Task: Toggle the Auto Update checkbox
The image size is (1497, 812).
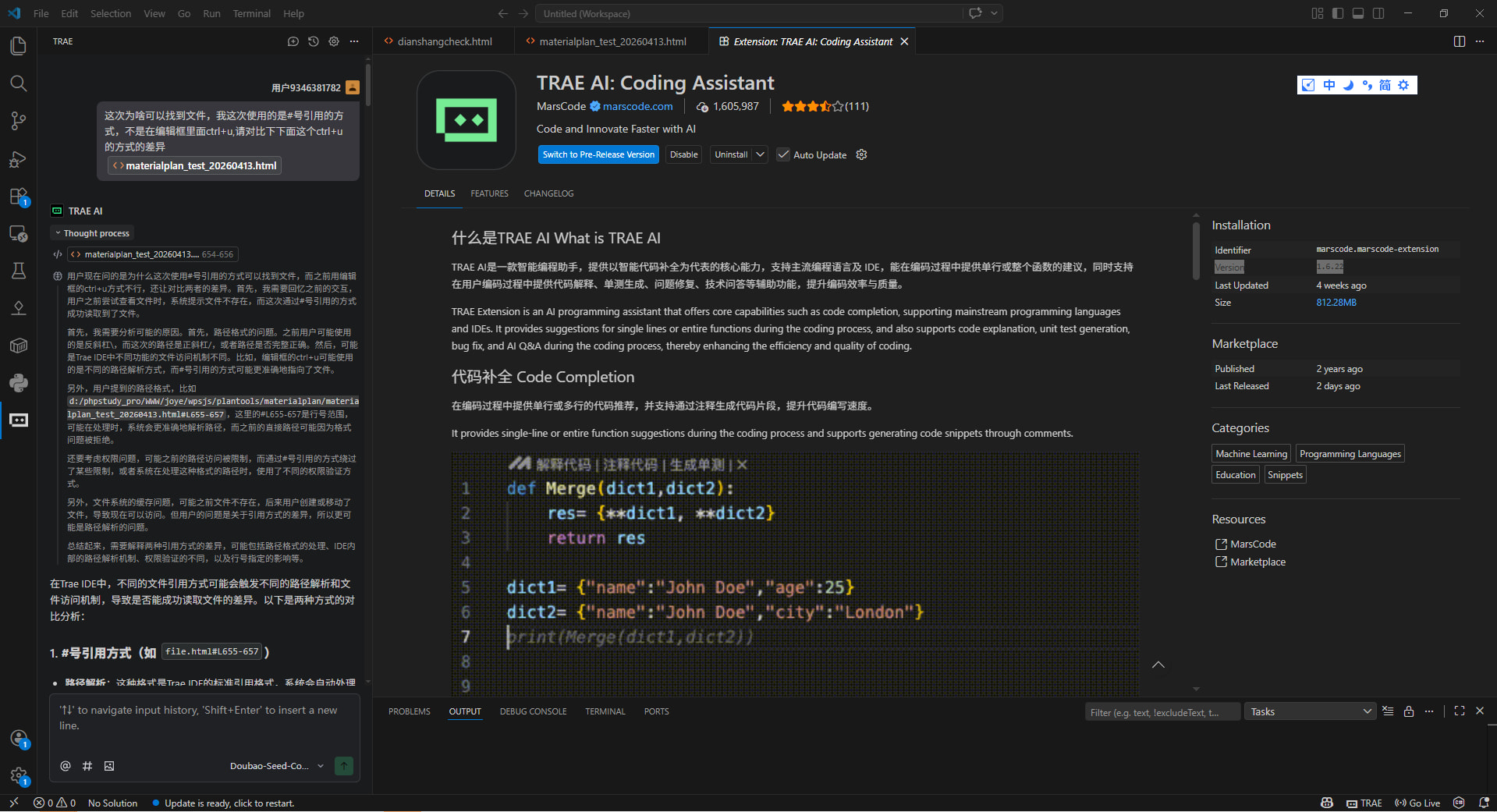Action: point(783,154)
